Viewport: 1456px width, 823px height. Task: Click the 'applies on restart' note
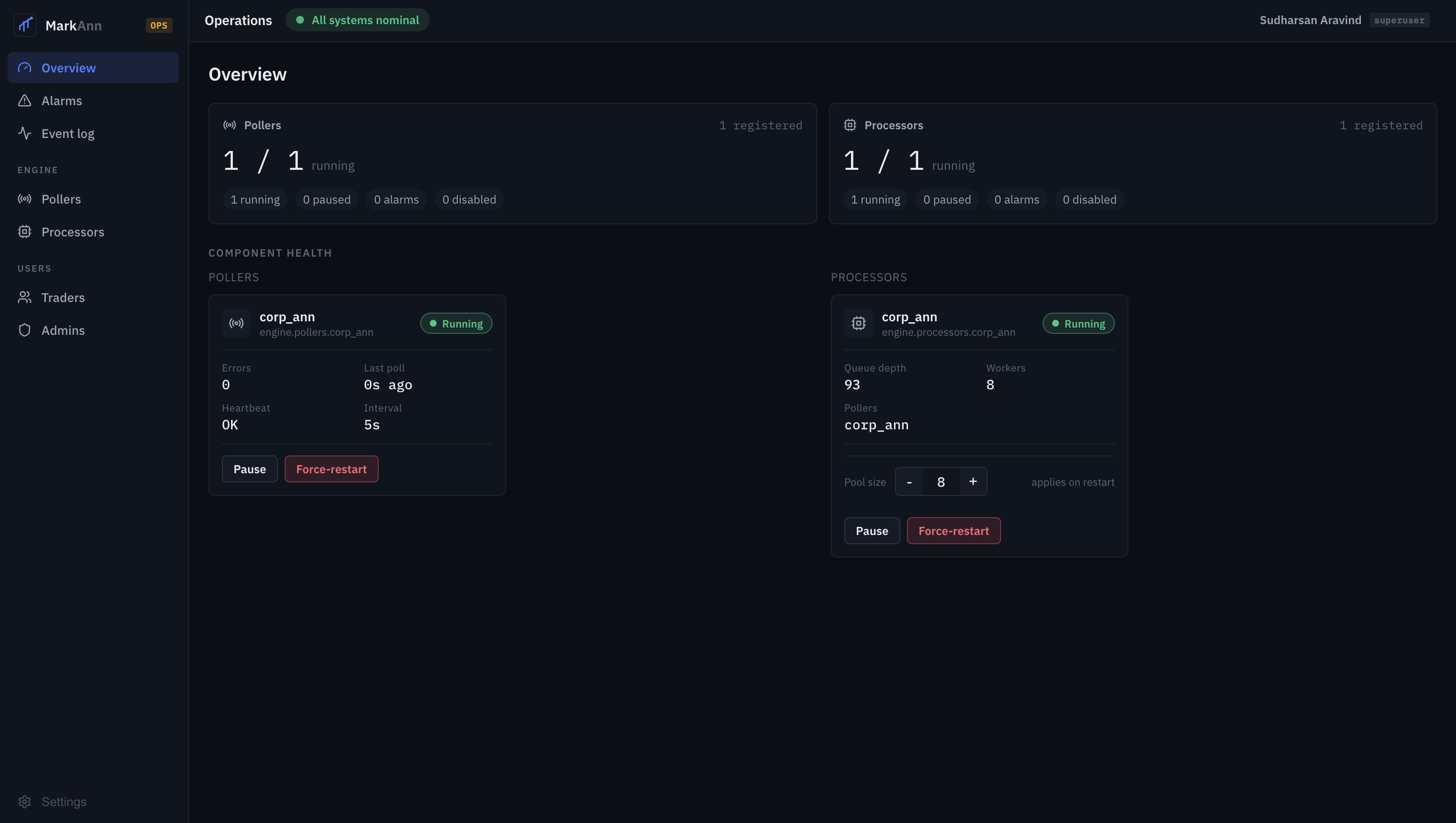[1073, 482]
